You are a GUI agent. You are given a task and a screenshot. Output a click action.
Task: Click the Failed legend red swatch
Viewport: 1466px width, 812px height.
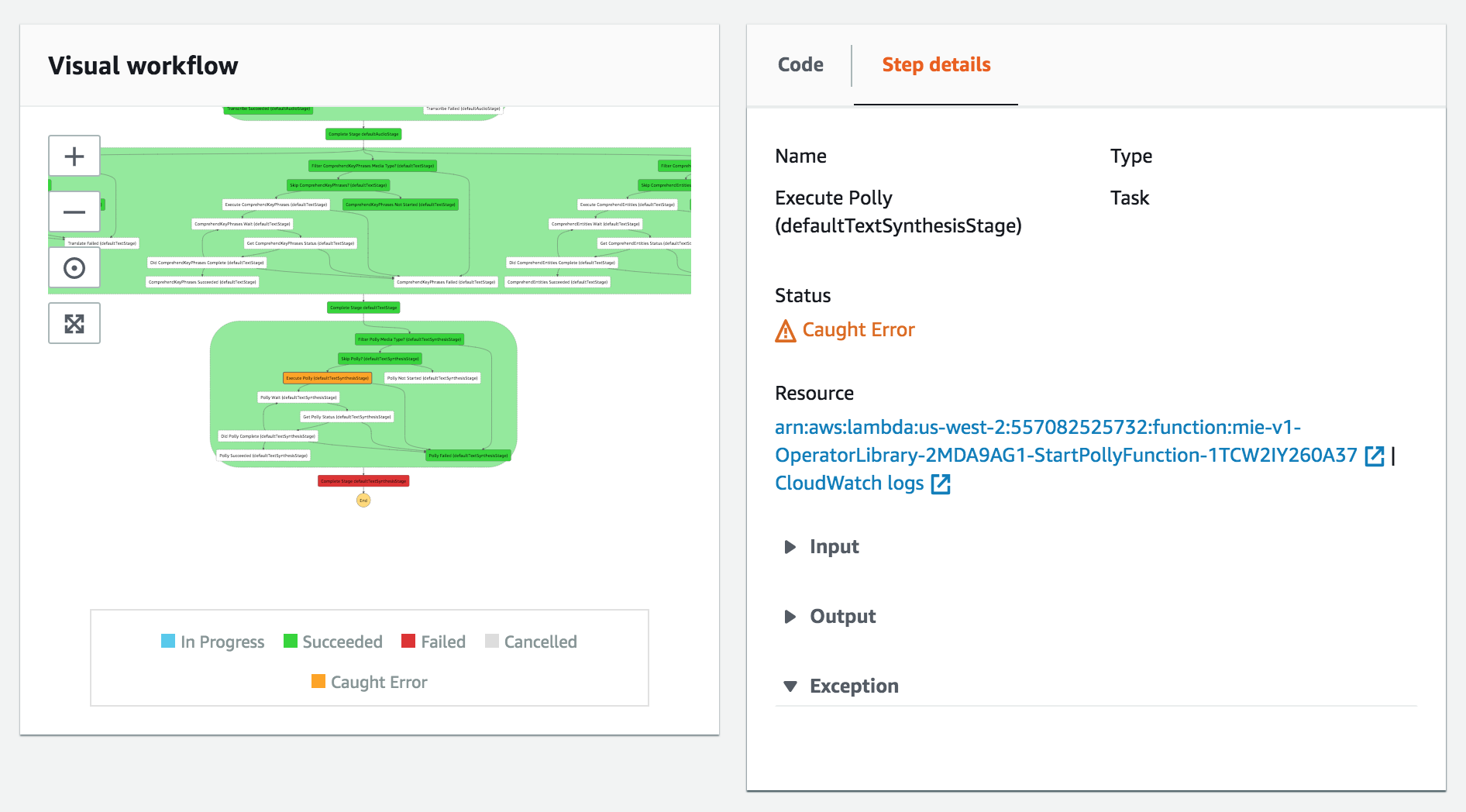408,641
